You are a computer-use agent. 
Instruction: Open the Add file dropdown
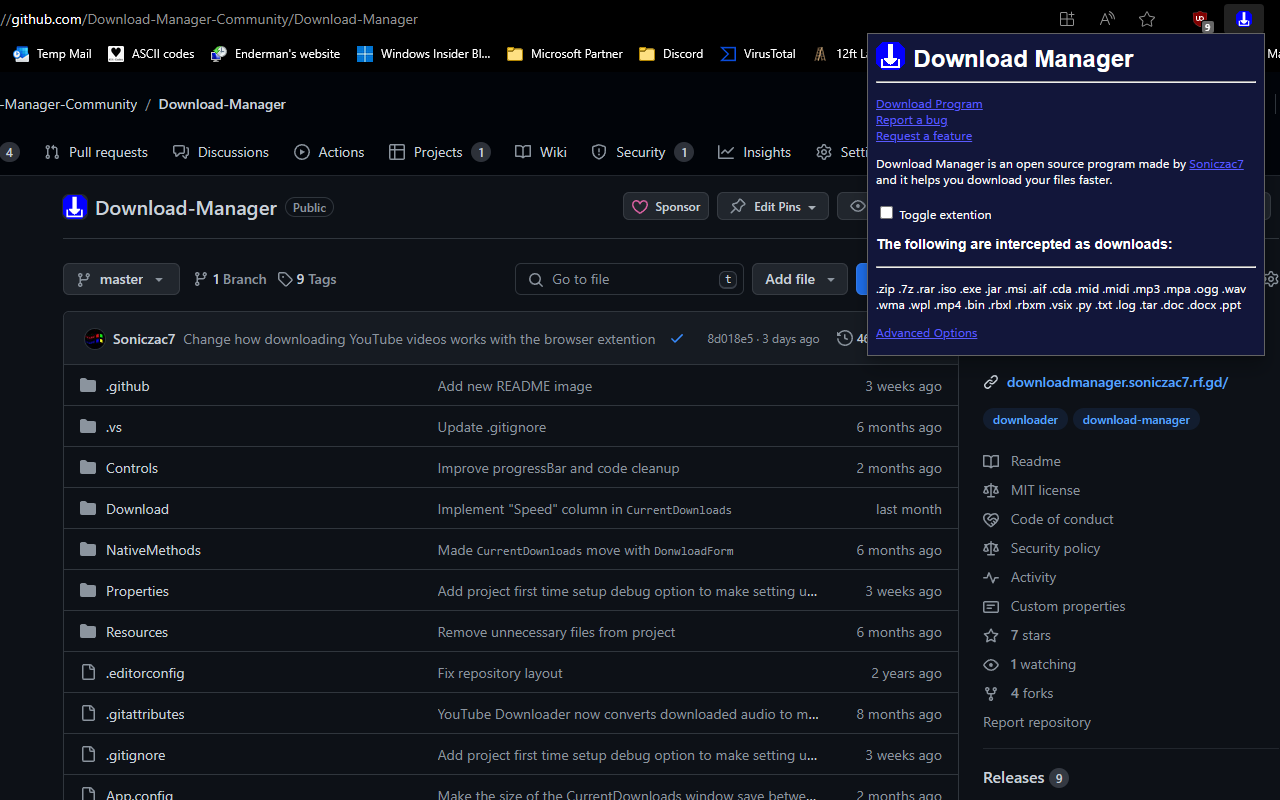800,279
